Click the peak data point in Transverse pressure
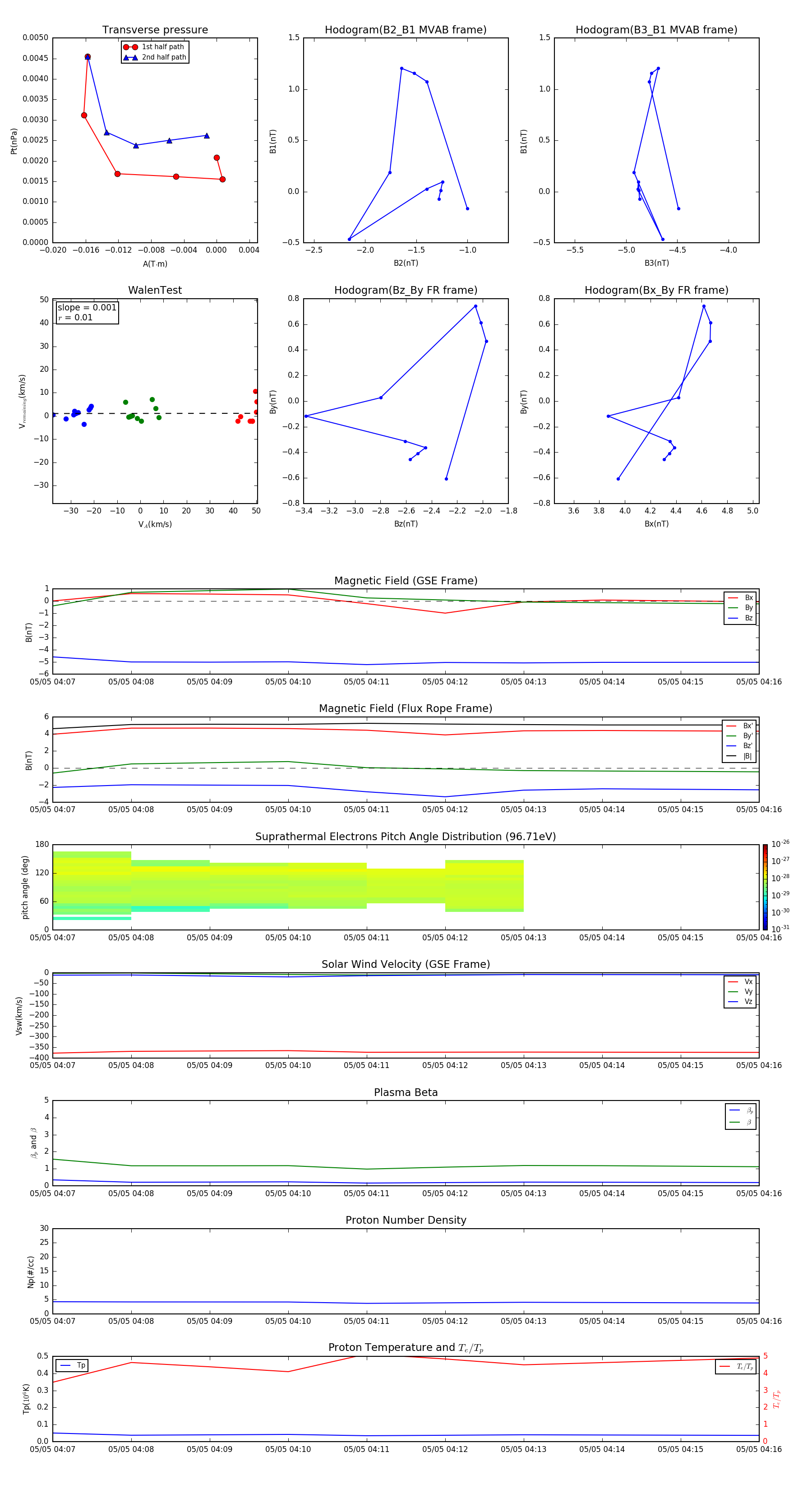812x1489 pixels. coord(87,57)
